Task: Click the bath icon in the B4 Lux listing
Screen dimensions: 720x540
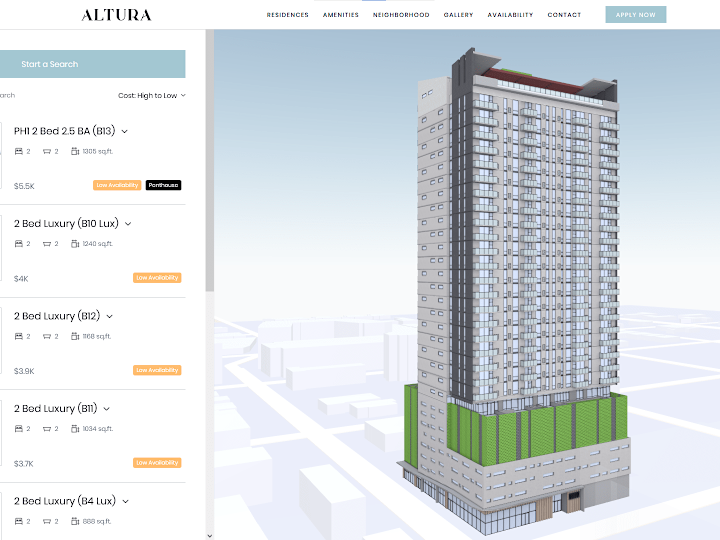Action: [x=46, y=522]
